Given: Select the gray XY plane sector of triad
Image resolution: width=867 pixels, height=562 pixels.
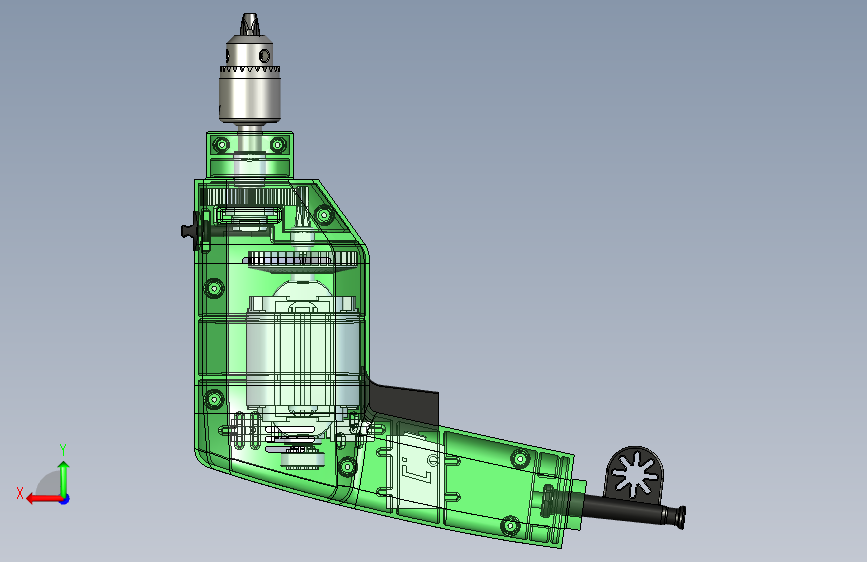Looking at the screenshot, I should pyautogui.click(x=50, y=484).
